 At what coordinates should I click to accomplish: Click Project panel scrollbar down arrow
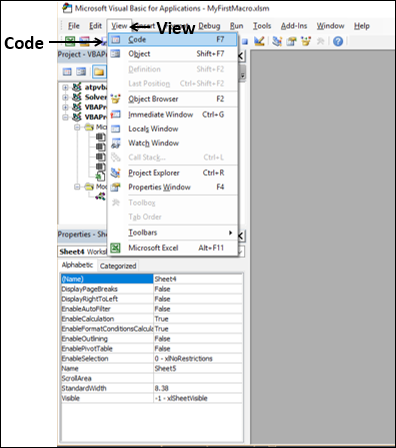pyautogui.click(x=242, y=76)
